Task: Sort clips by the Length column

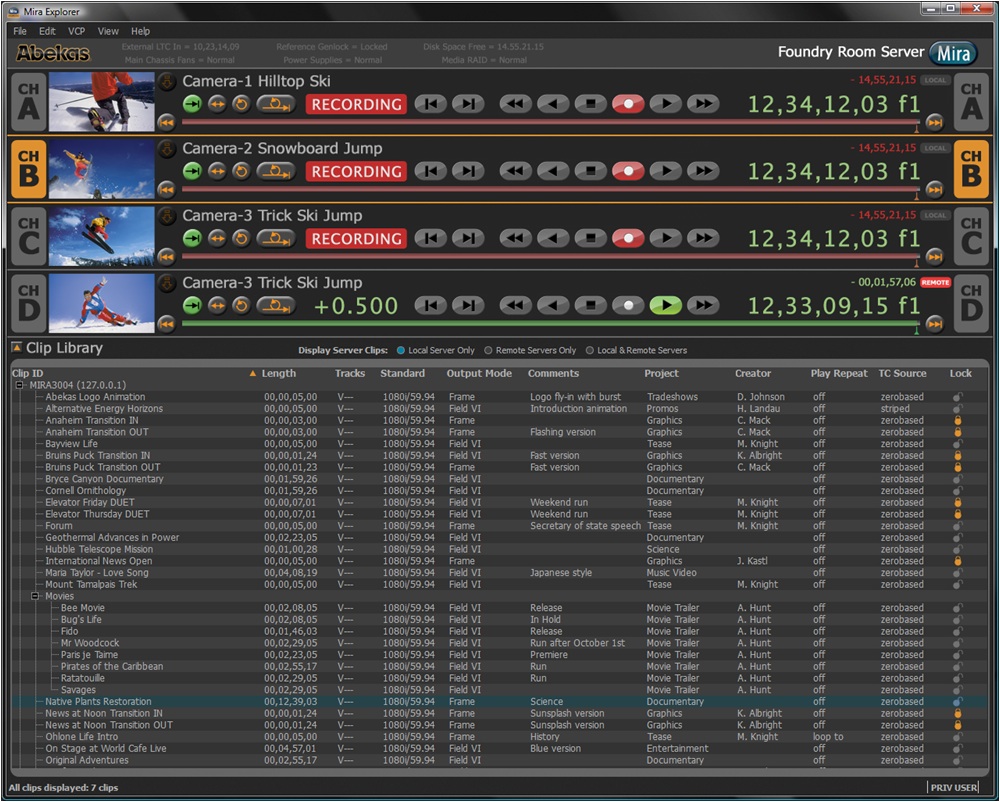Action: [x=279, y=374]
